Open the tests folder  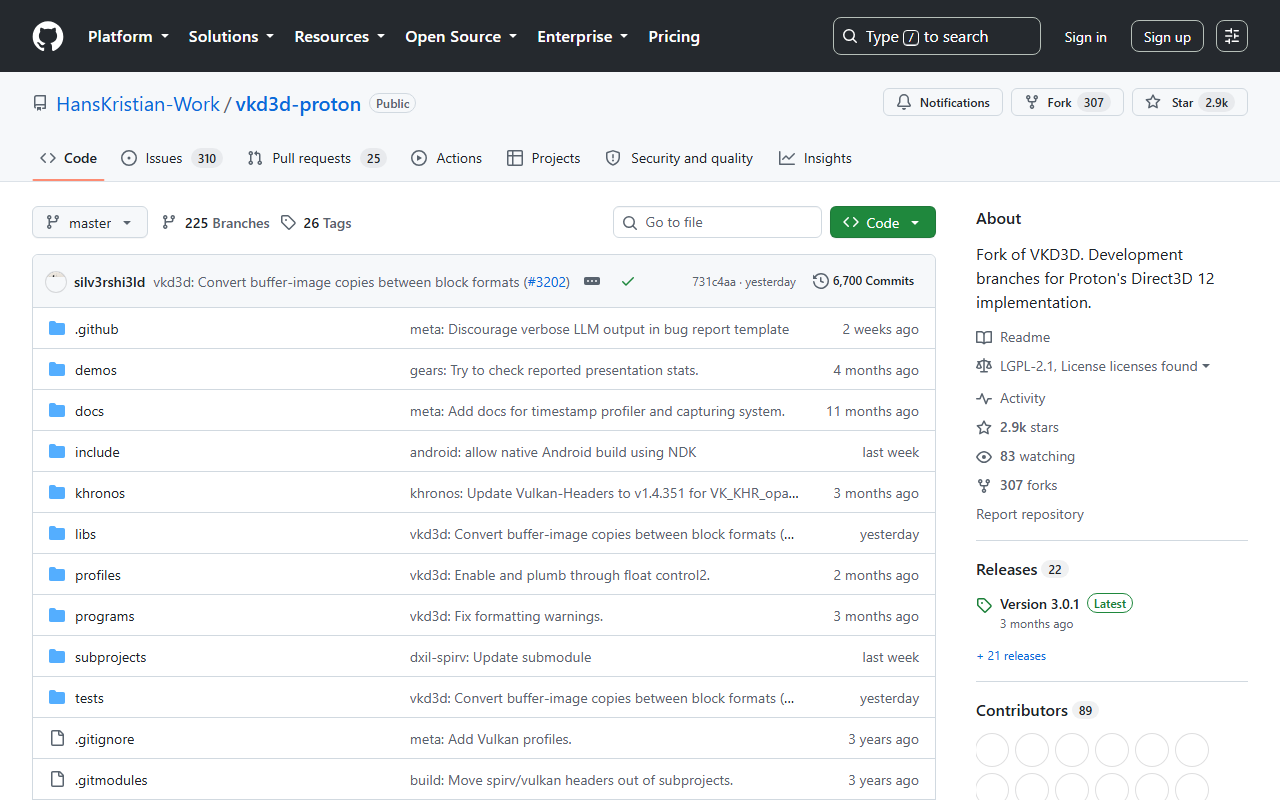[89, 698]
